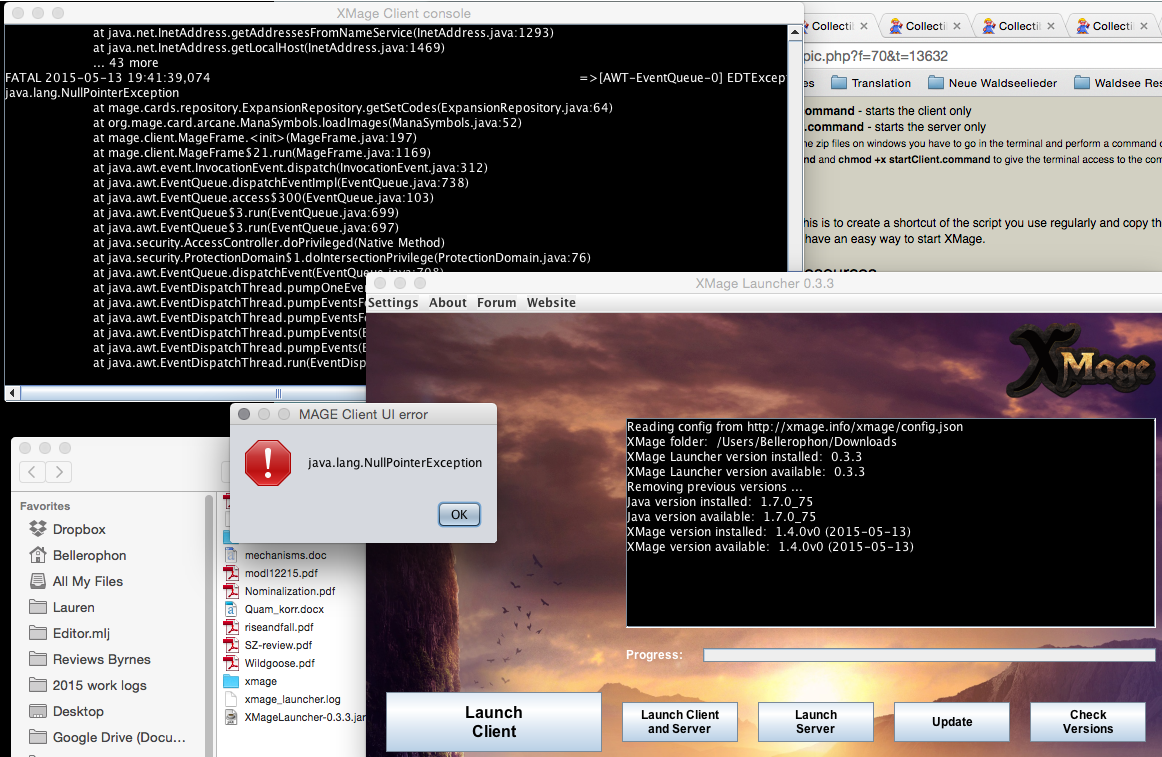Select Desktop in Finder sidebar
The width and height of the screenshot is (1162, 757).
pos(67,711)
